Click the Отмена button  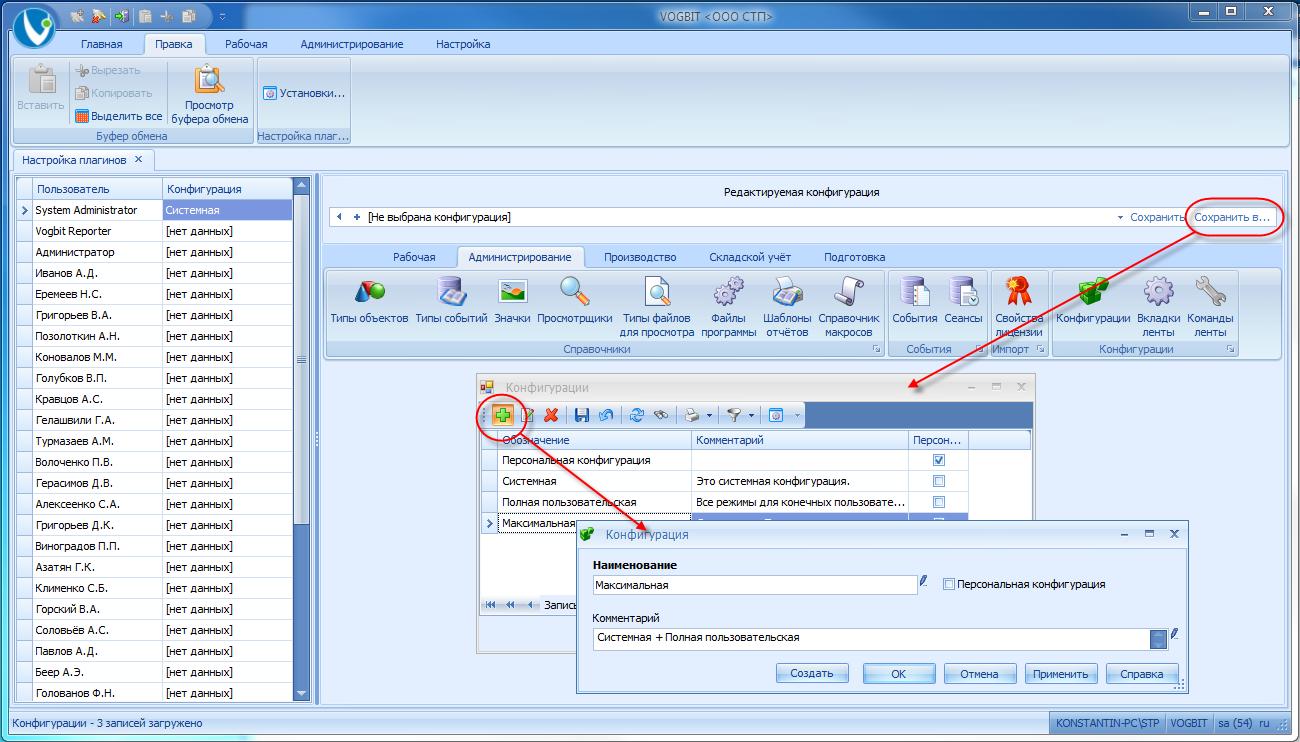[980, 673]
